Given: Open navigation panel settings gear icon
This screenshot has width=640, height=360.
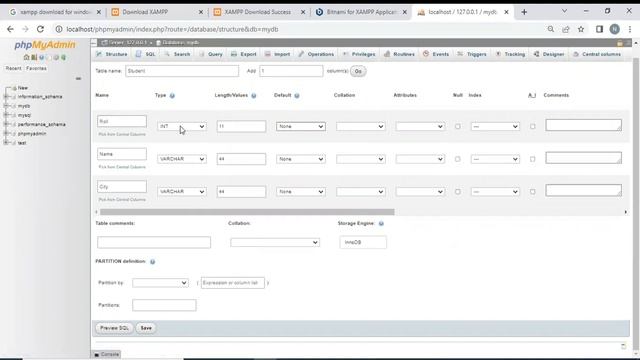Looking at the screenshot, I should pos(56,58).
